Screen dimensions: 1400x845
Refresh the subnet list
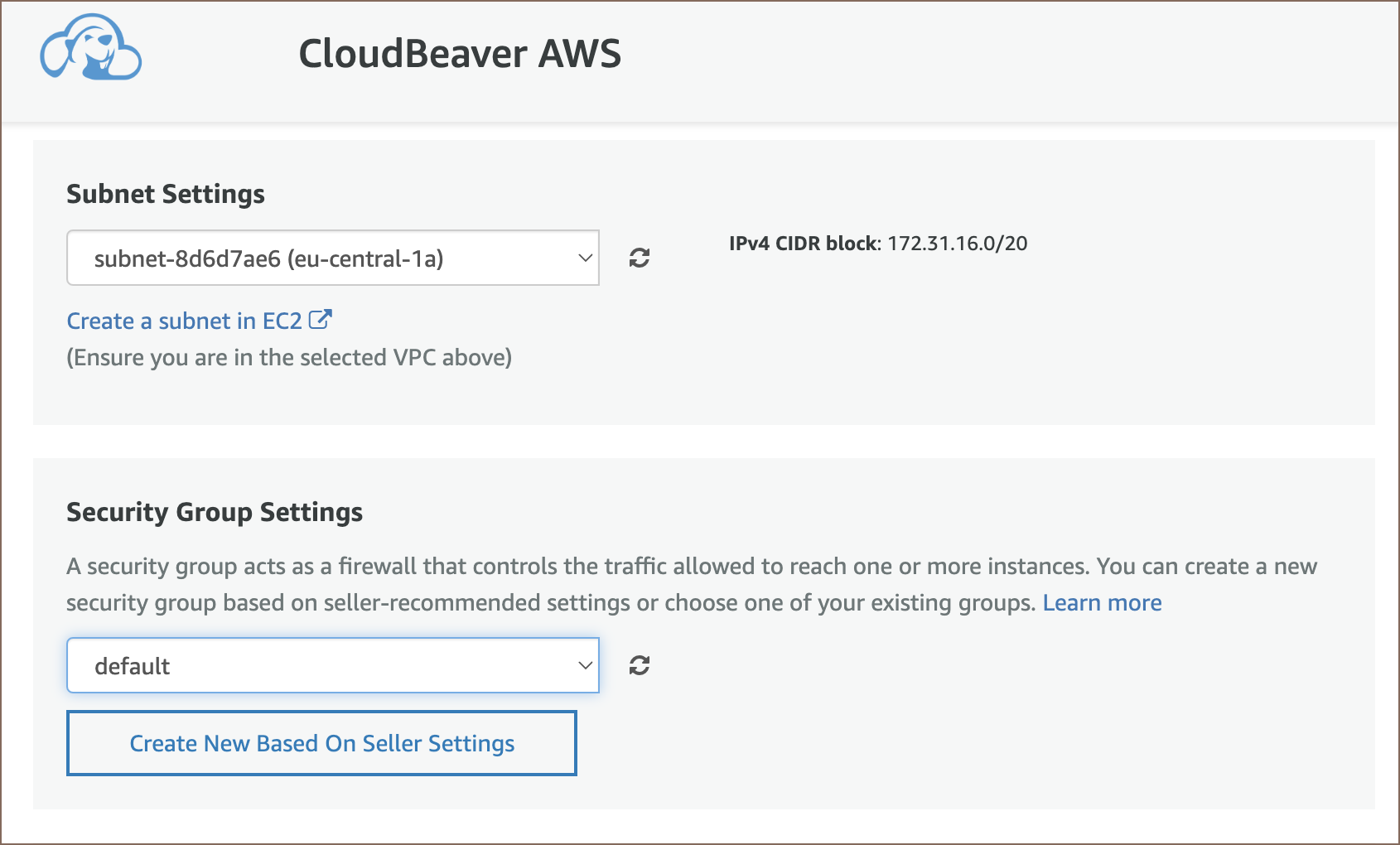639,258
